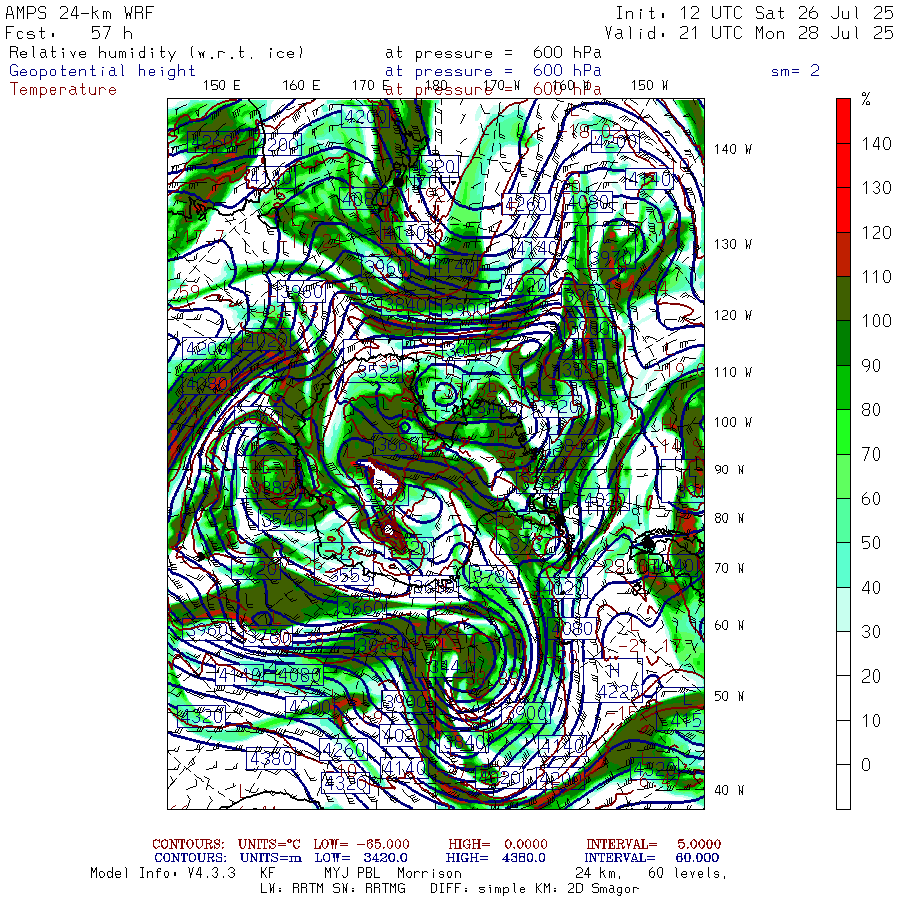This screenshot has width=900, height=900.
Task: Click the '120 W' longitude label
Action: [732, 315]
